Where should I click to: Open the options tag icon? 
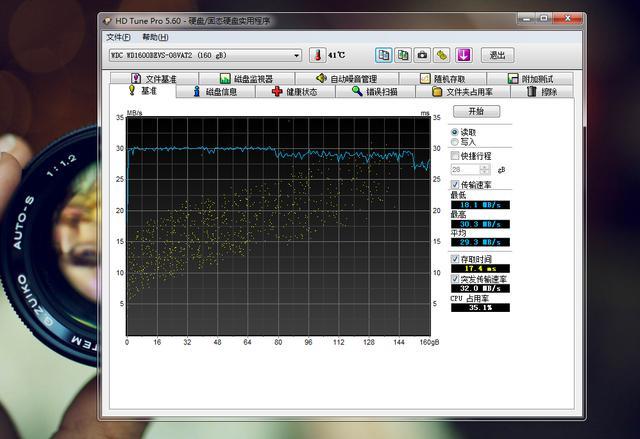442,55
